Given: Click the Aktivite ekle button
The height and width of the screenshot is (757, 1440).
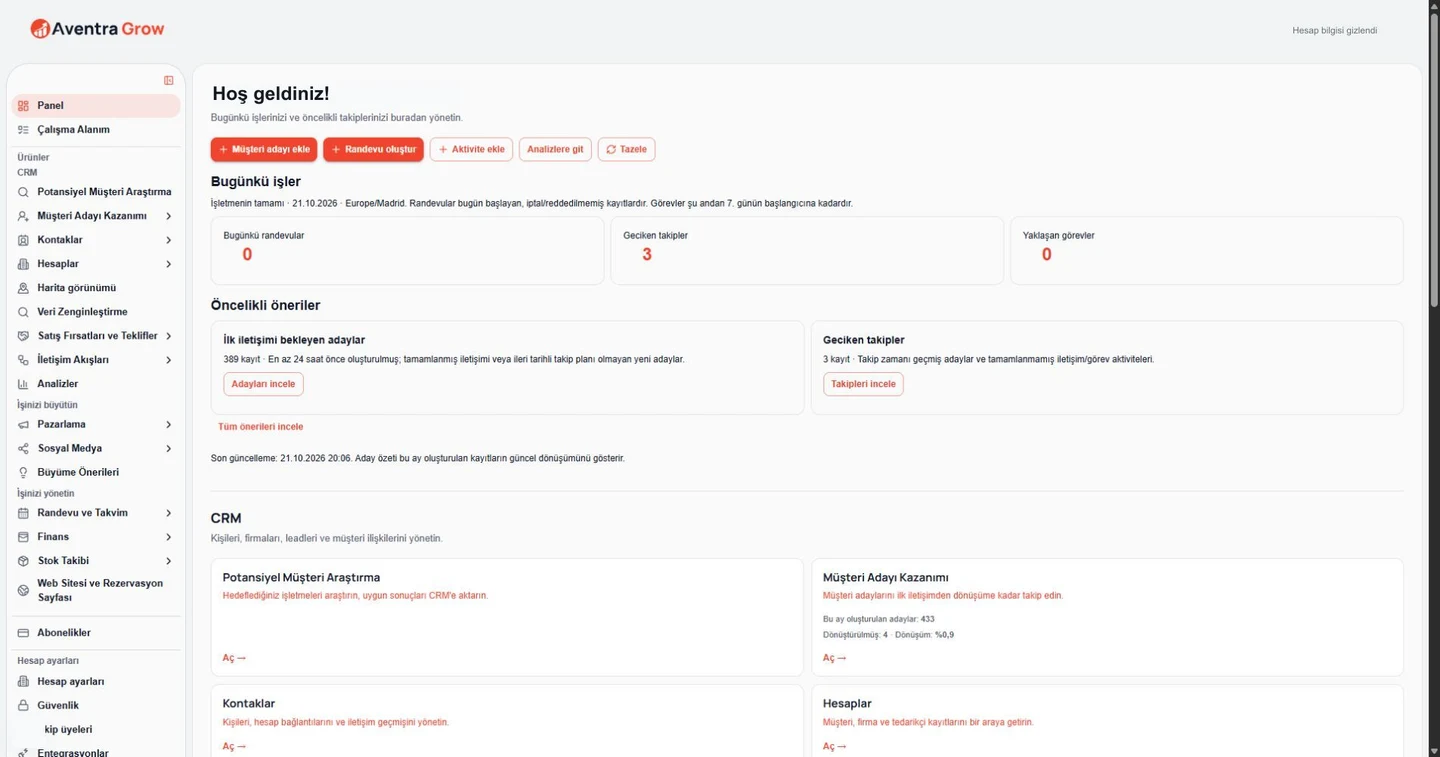Looking at the screenshot, I should pyautogui.click(x=471, y=150).
